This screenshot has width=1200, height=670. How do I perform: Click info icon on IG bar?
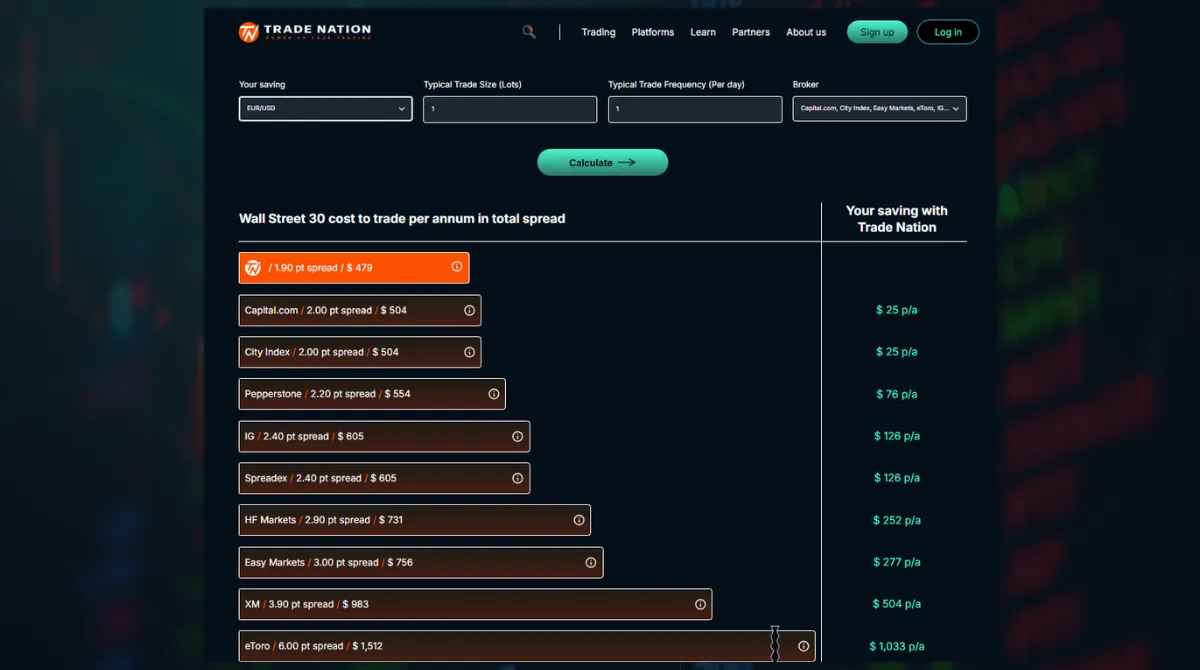click(x=518, y=436)
